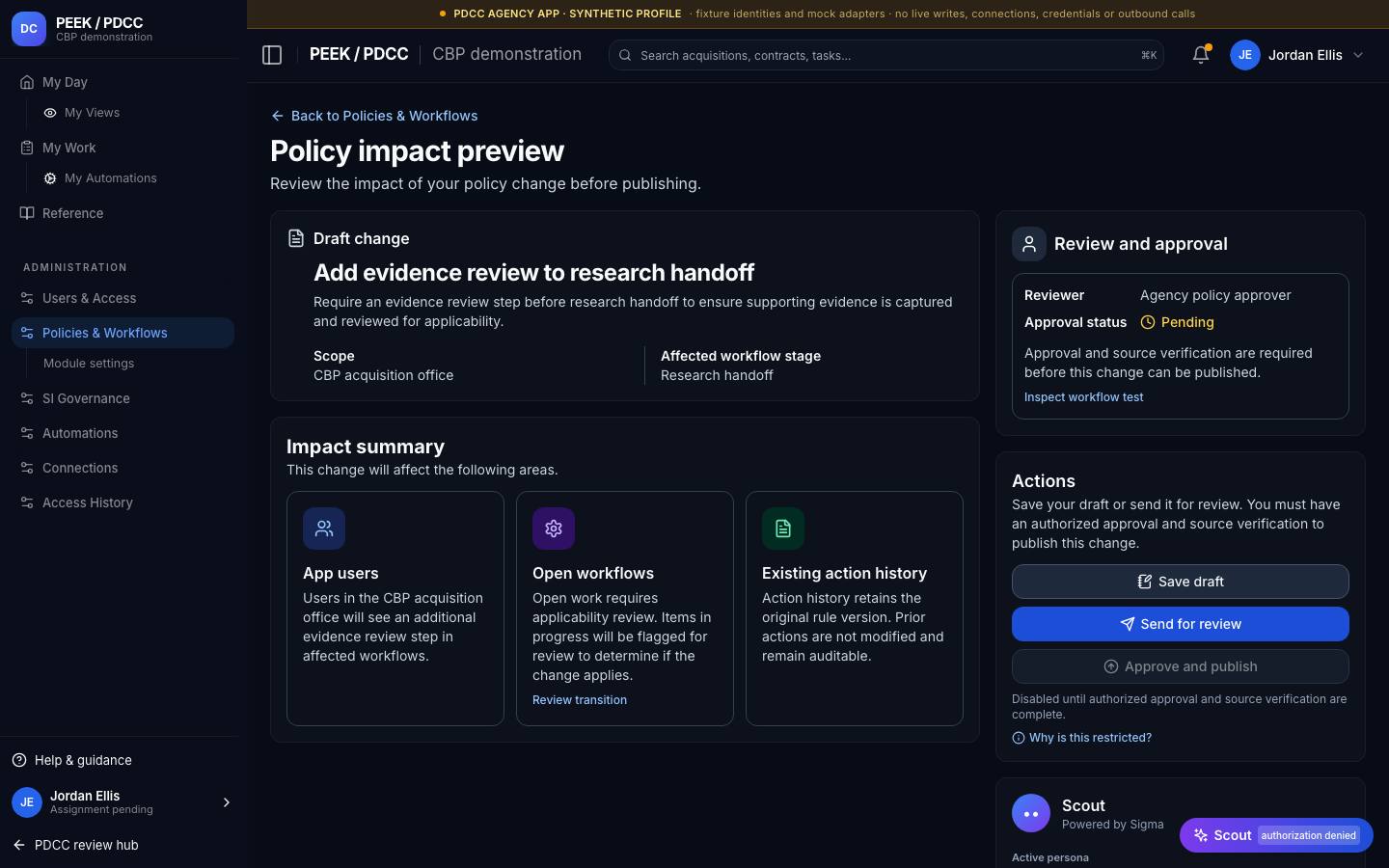Image resolution: width=1389 pixels, height=868 pixels.
Task: Open Review transition link
Action: [580, 700]
